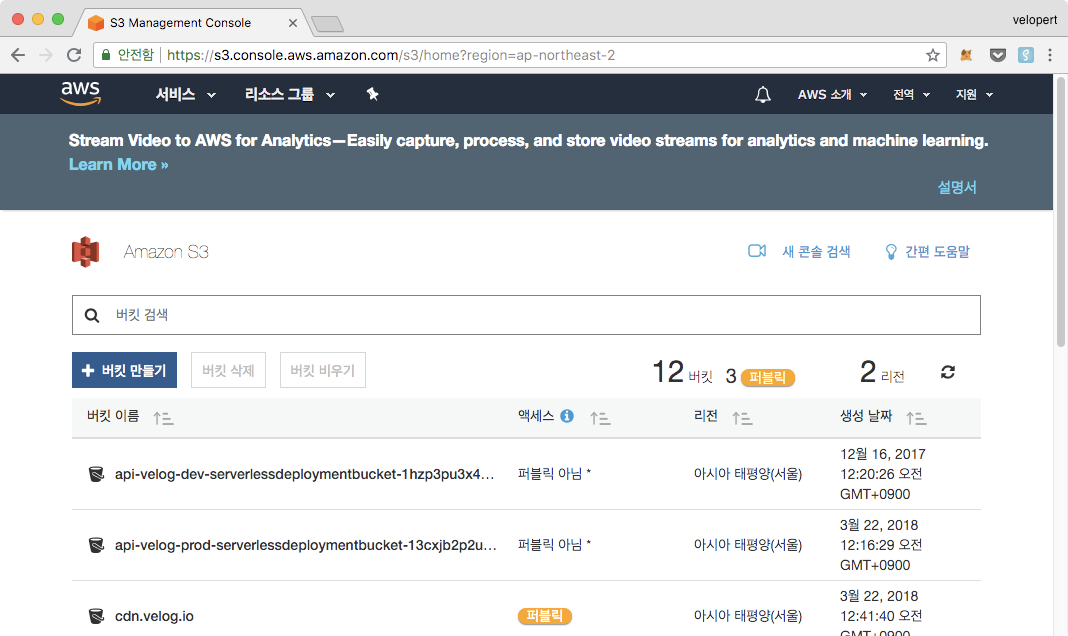Click the MetaMask fox extension icon
The image size is (1068, 636).
[966, 55]
